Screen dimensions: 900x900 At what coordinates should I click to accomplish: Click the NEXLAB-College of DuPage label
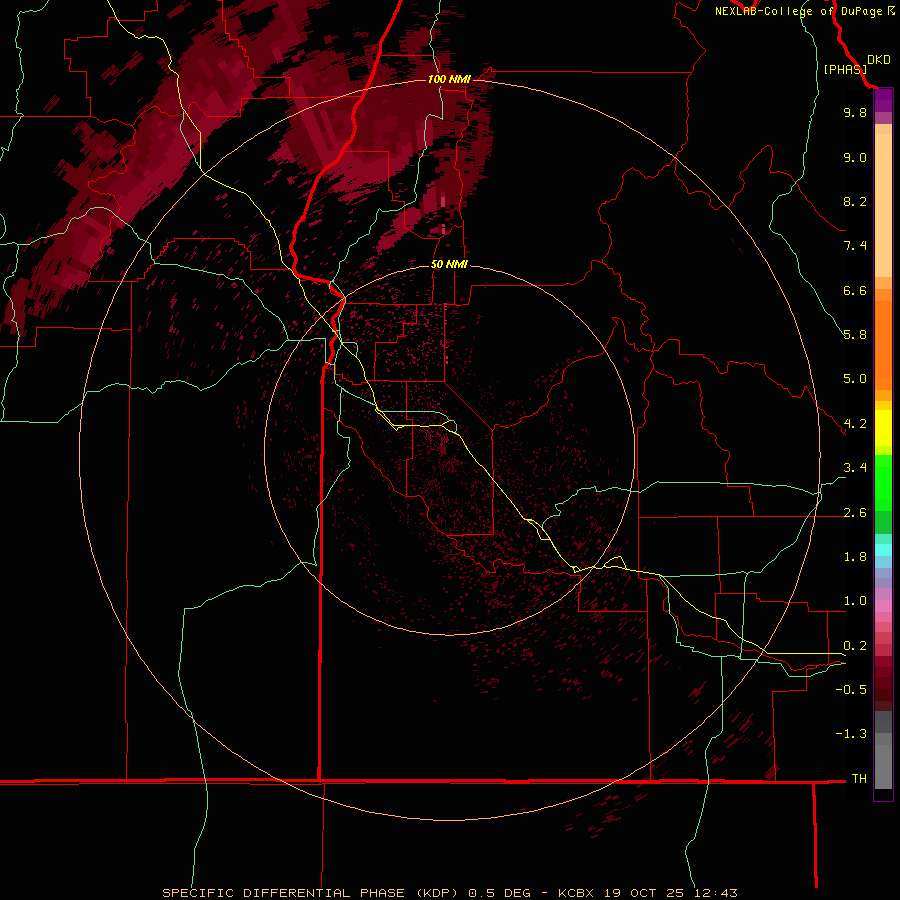tap(800, 11)
